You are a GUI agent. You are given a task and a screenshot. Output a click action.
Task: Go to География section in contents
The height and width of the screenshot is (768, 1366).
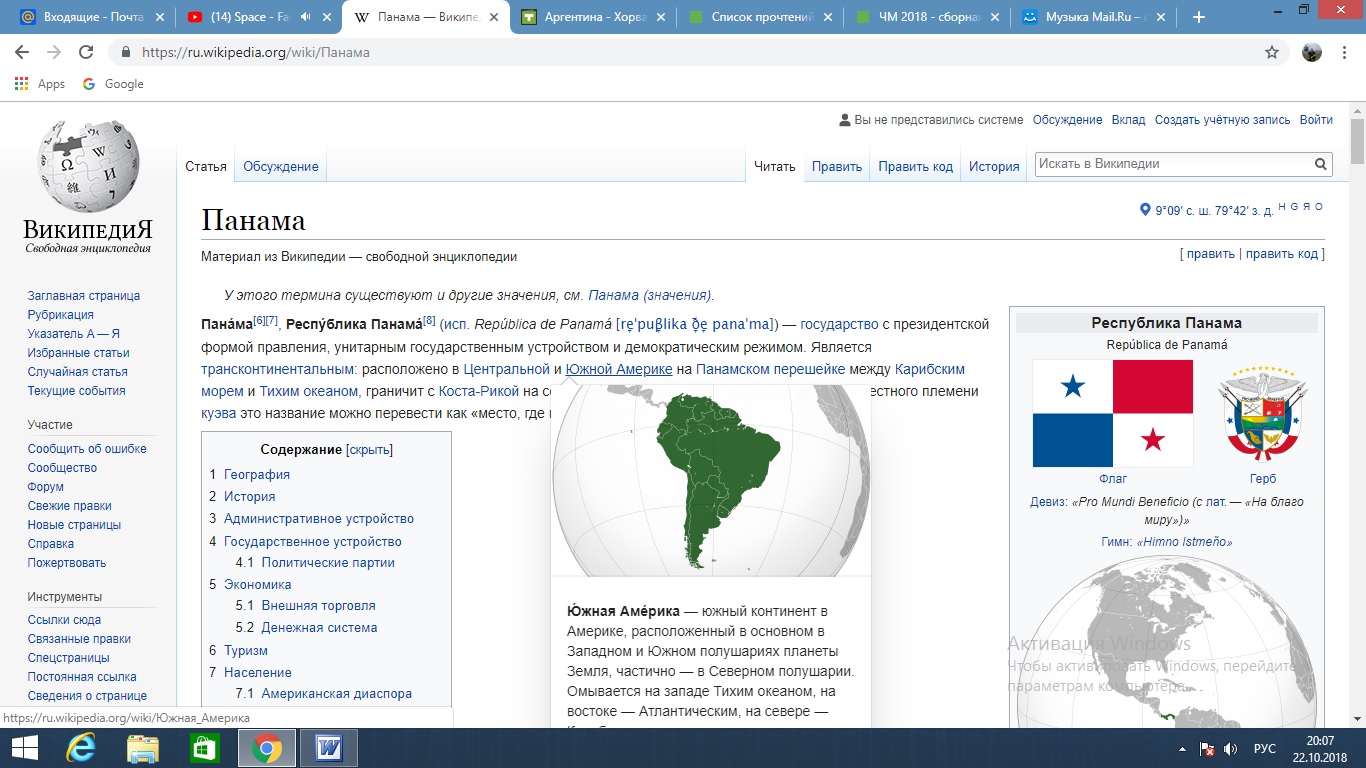coord(257,475)
